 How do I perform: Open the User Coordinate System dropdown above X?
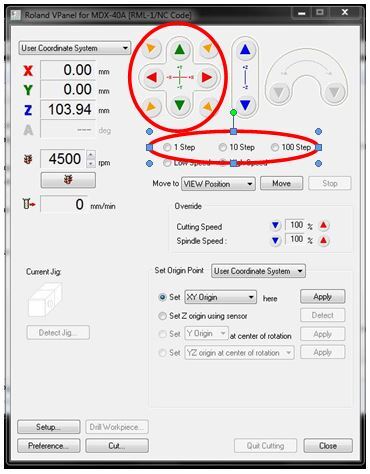75,48
